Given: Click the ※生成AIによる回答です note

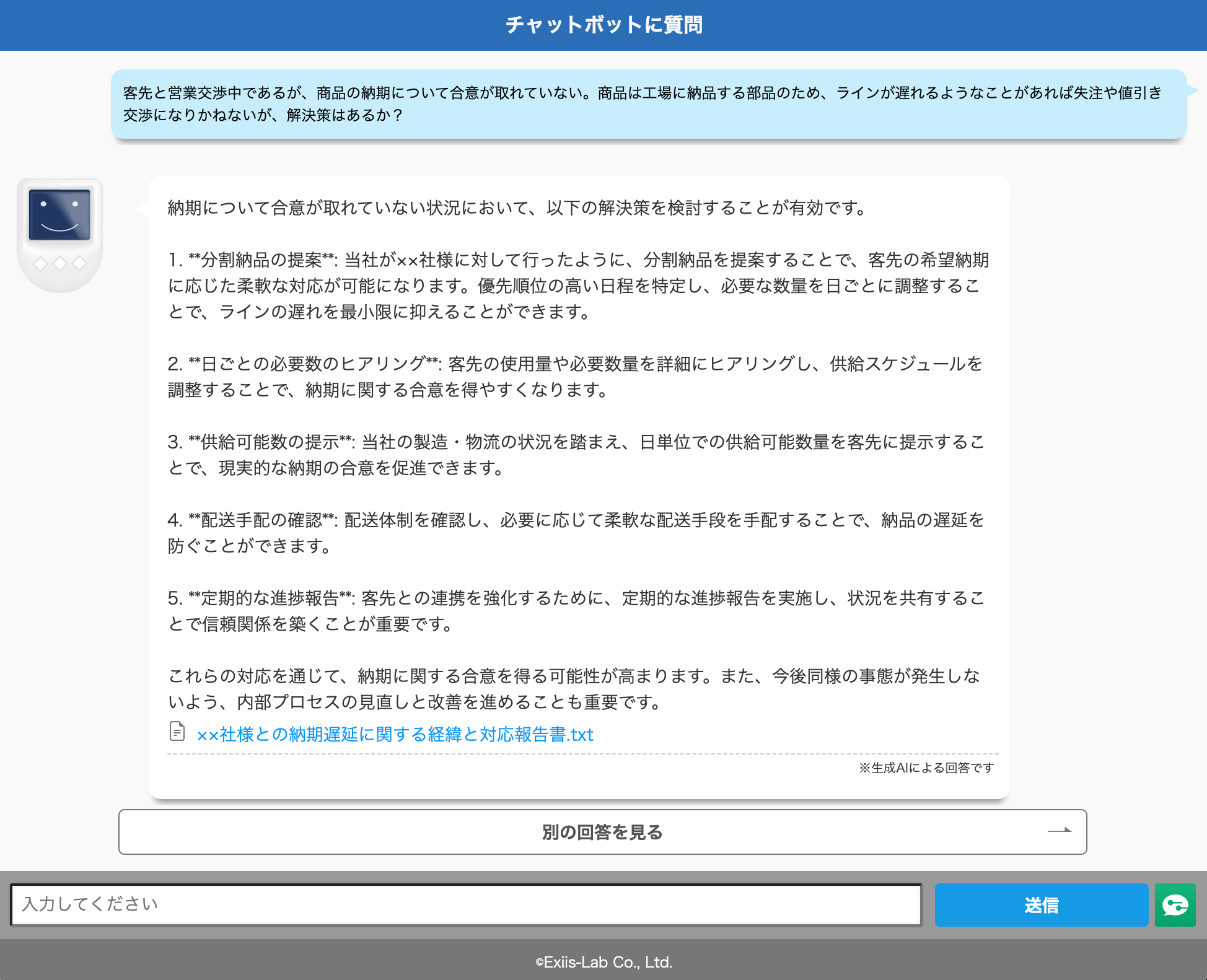Looking at the screenshot, I should click(926, 768).
